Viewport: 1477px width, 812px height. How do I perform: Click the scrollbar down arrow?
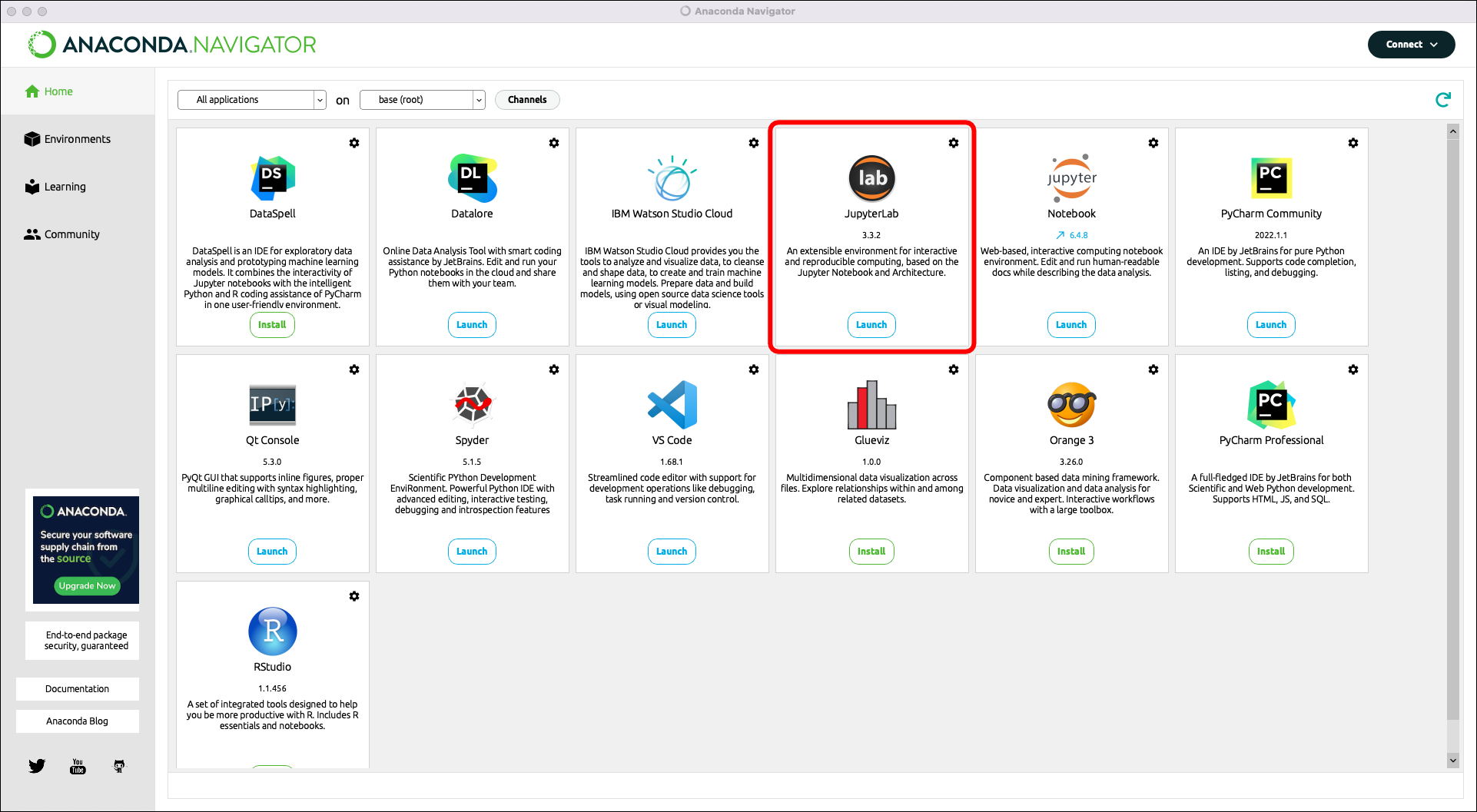point(1452,761)
